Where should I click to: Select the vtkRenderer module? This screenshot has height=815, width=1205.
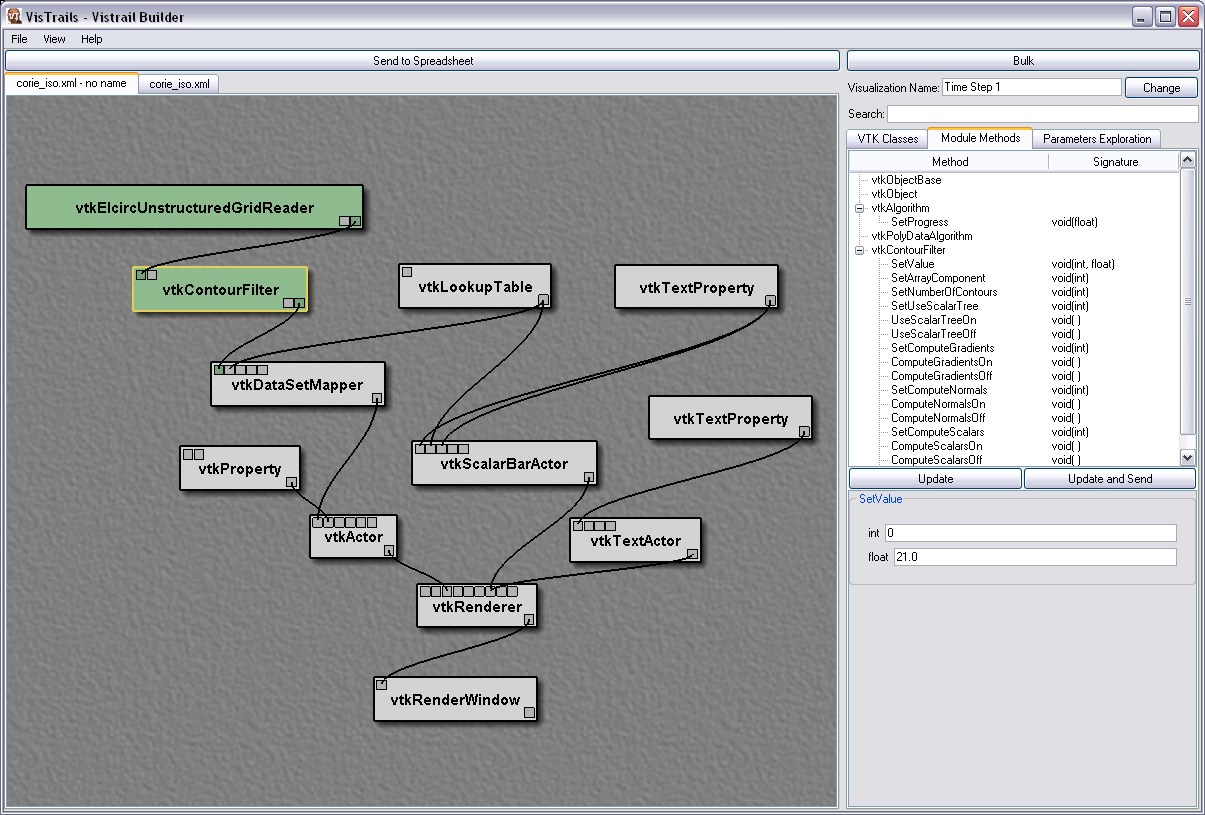pos(477,607)
